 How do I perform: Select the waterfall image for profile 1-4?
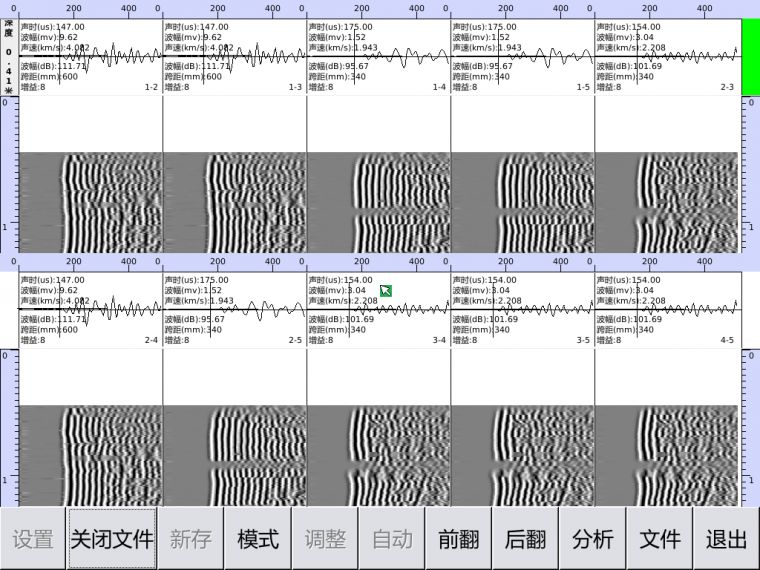[x=378, y=175]
